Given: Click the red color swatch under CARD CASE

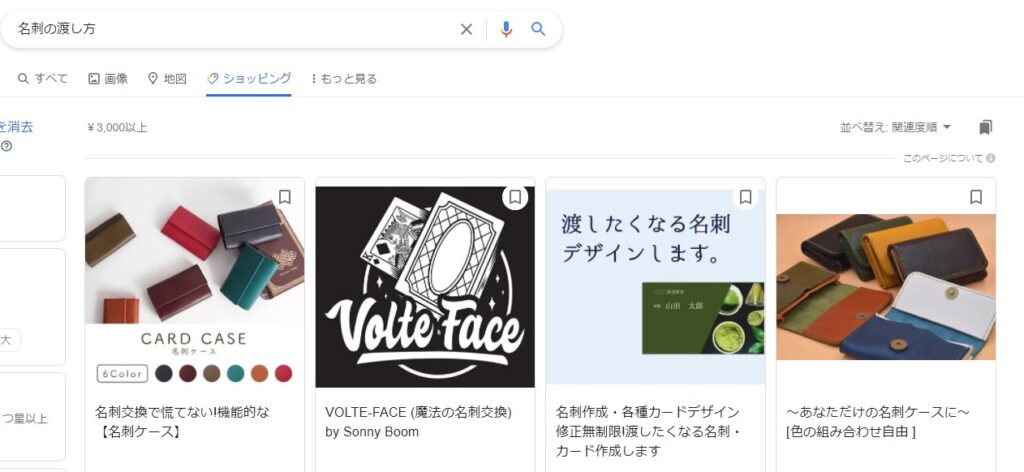Looking at the screenshot, I should coord(283,373).
